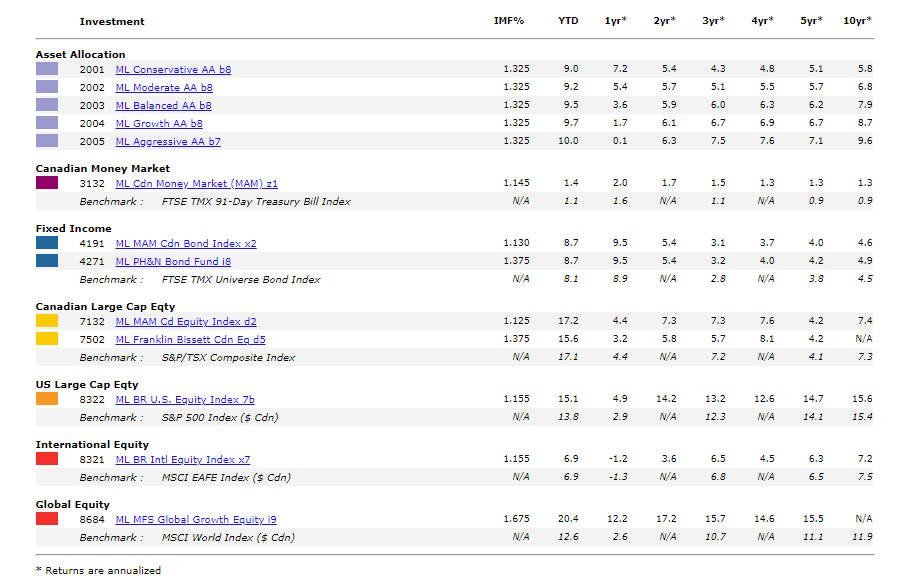Click the Global Equity section heading
The height and width of the screenshot is (582, 915).
tap(73, 505)
